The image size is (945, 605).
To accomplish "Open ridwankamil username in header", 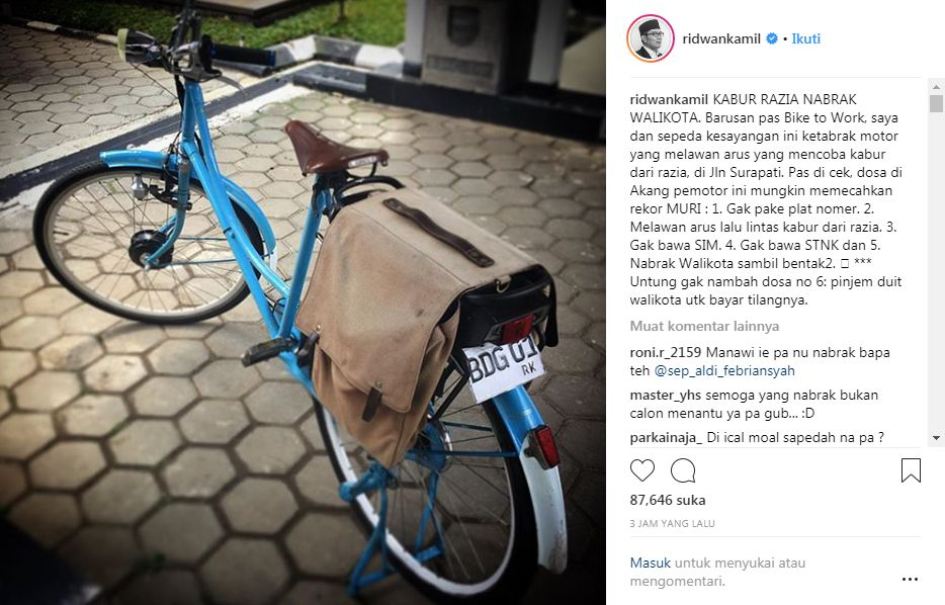I will click(721, 39).
